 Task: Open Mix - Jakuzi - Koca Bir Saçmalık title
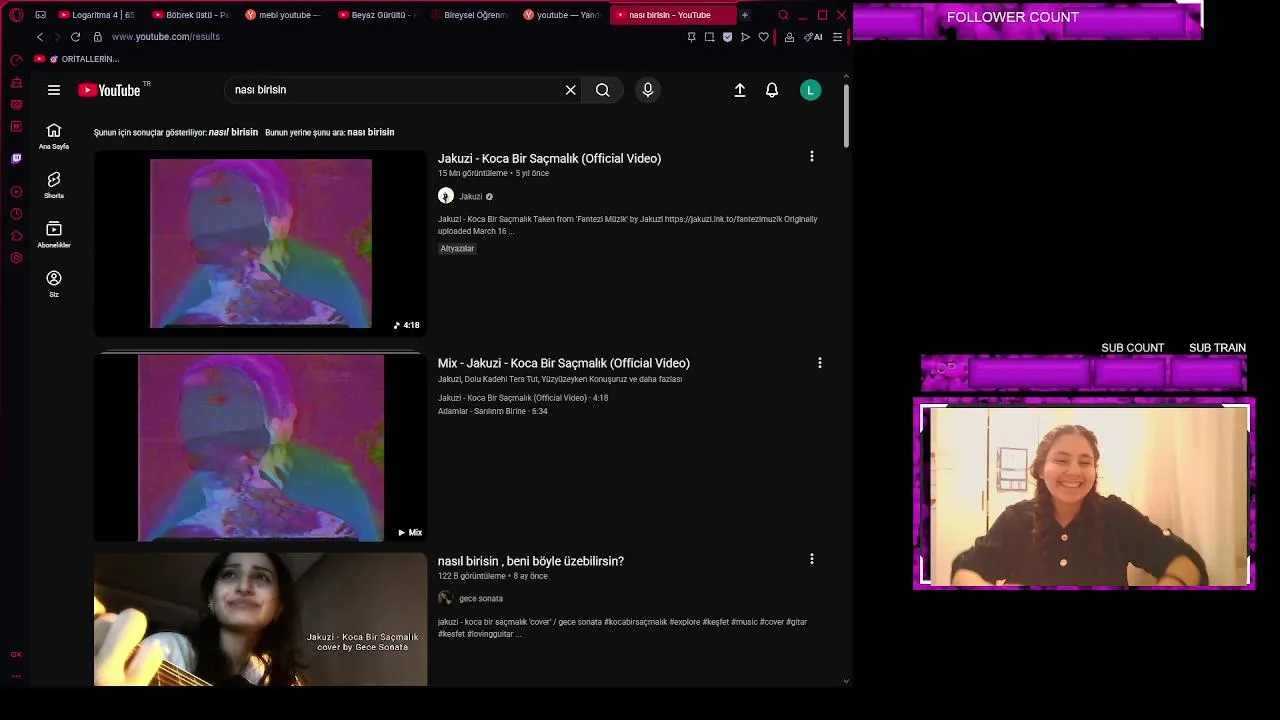[x=564, y=363]
